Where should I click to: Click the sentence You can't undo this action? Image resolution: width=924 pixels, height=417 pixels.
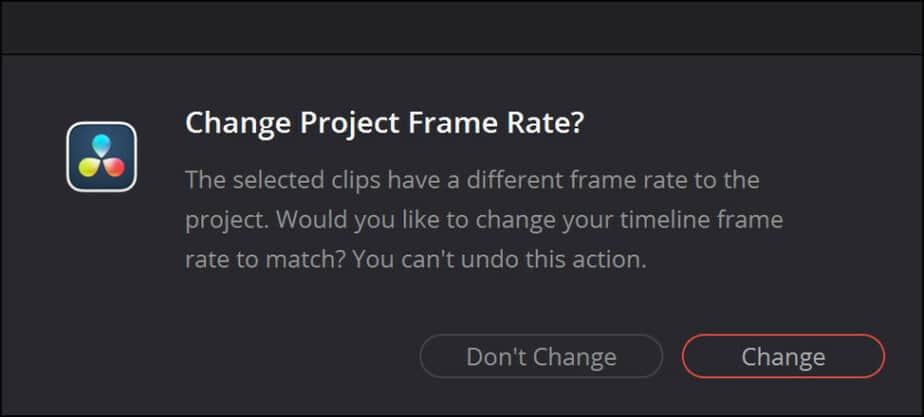[x=499, y=260]
